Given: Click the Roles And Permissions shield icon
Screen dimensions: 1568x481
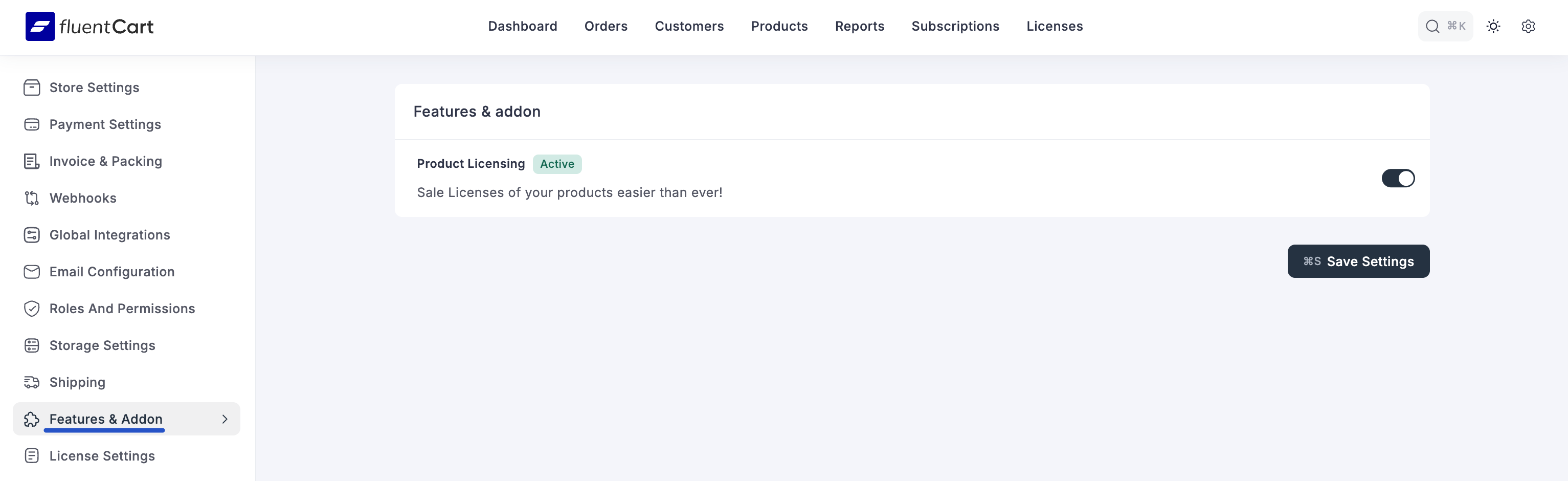Looking at the screenshot, I should tap(32, 309).
